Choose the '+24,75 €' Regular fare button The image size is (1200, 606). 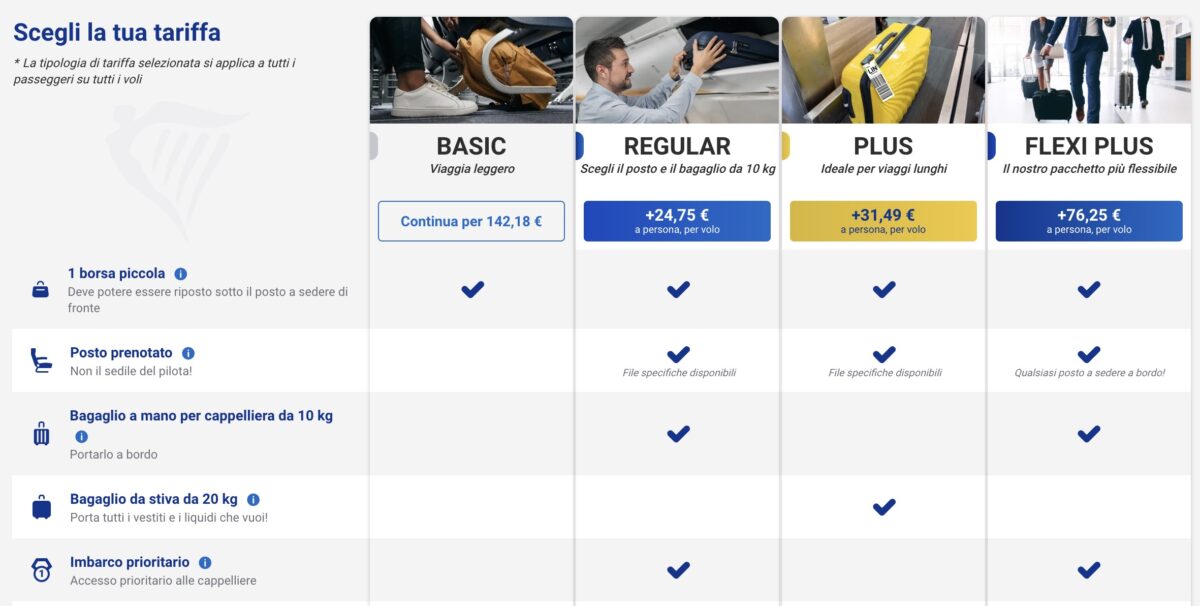(677, 220)
